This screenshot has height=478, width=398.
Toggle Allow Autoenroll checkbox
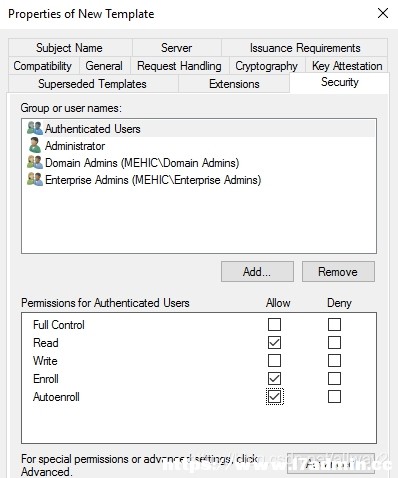pos(274,396)
